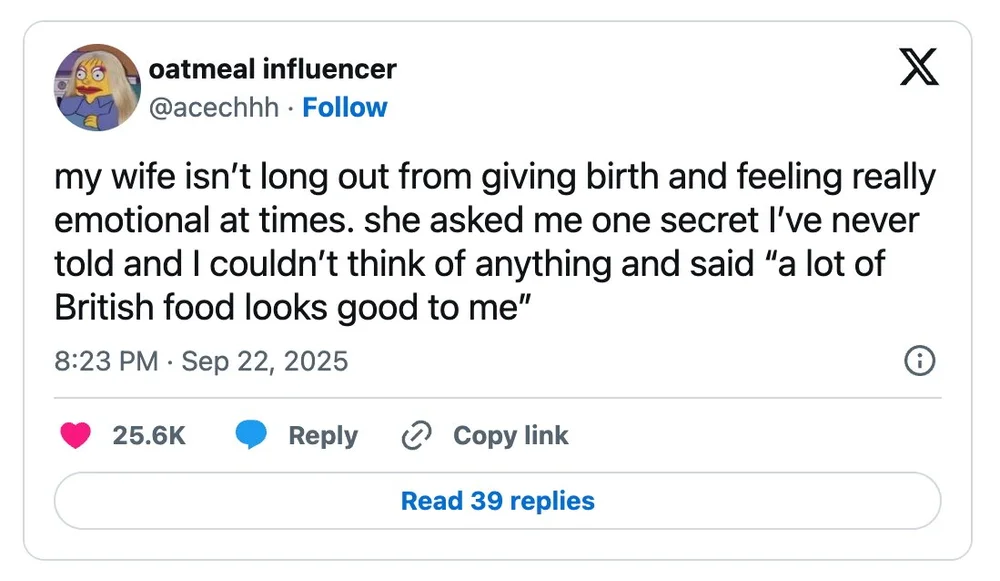This screenshot has width=1000, height=581.
Task: Click the X logo icon
Action: pyautogui.click(x=919, y=72)
